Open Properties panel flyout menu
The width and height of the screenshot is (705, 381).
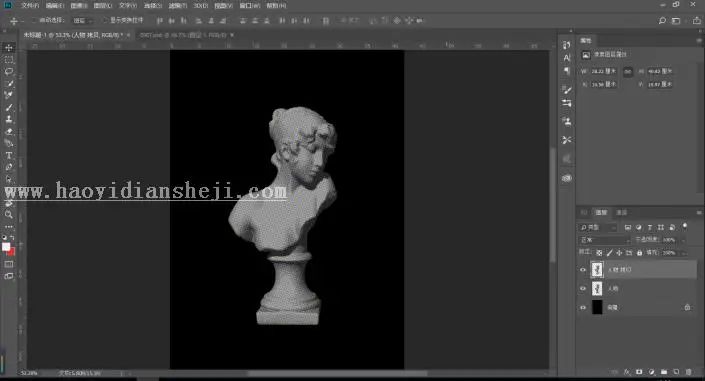point(699,40)
